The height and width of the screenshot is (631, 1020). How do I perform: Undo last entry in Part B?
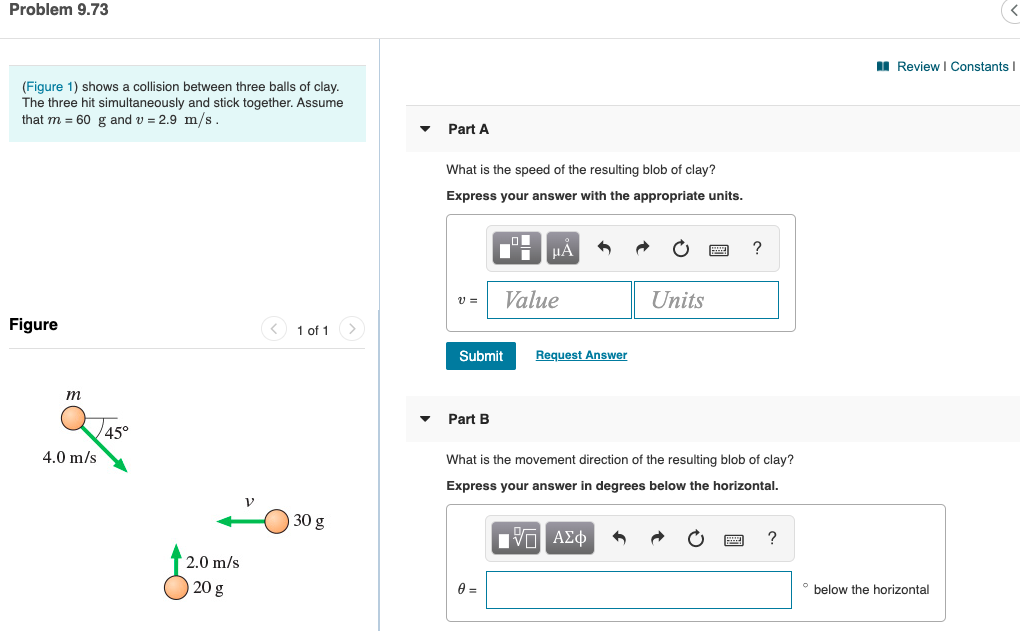click(619, 538)
